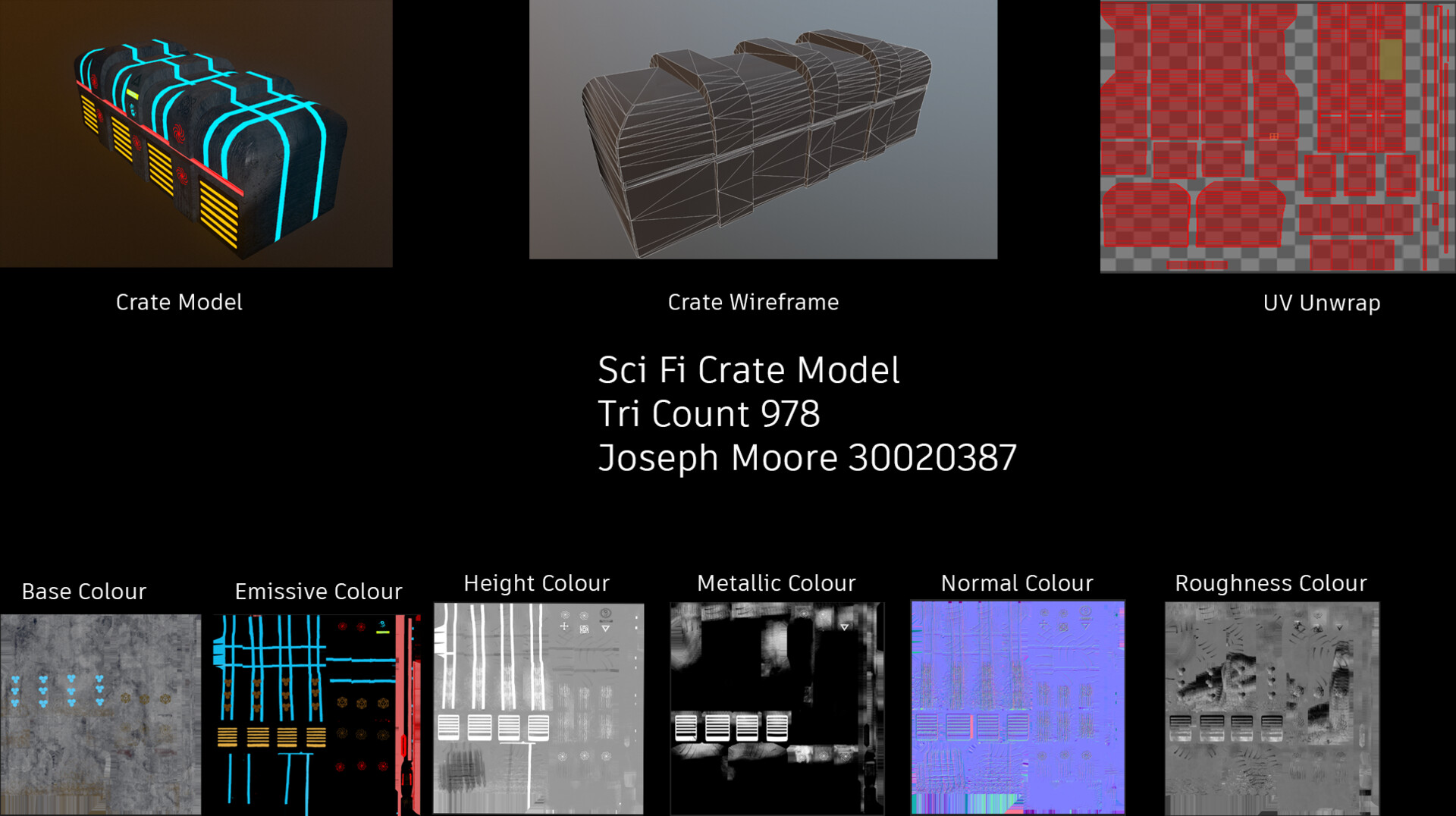1456x816 pixels.
Task: Open the Roughness Colour texture map
Action: 1270,709
